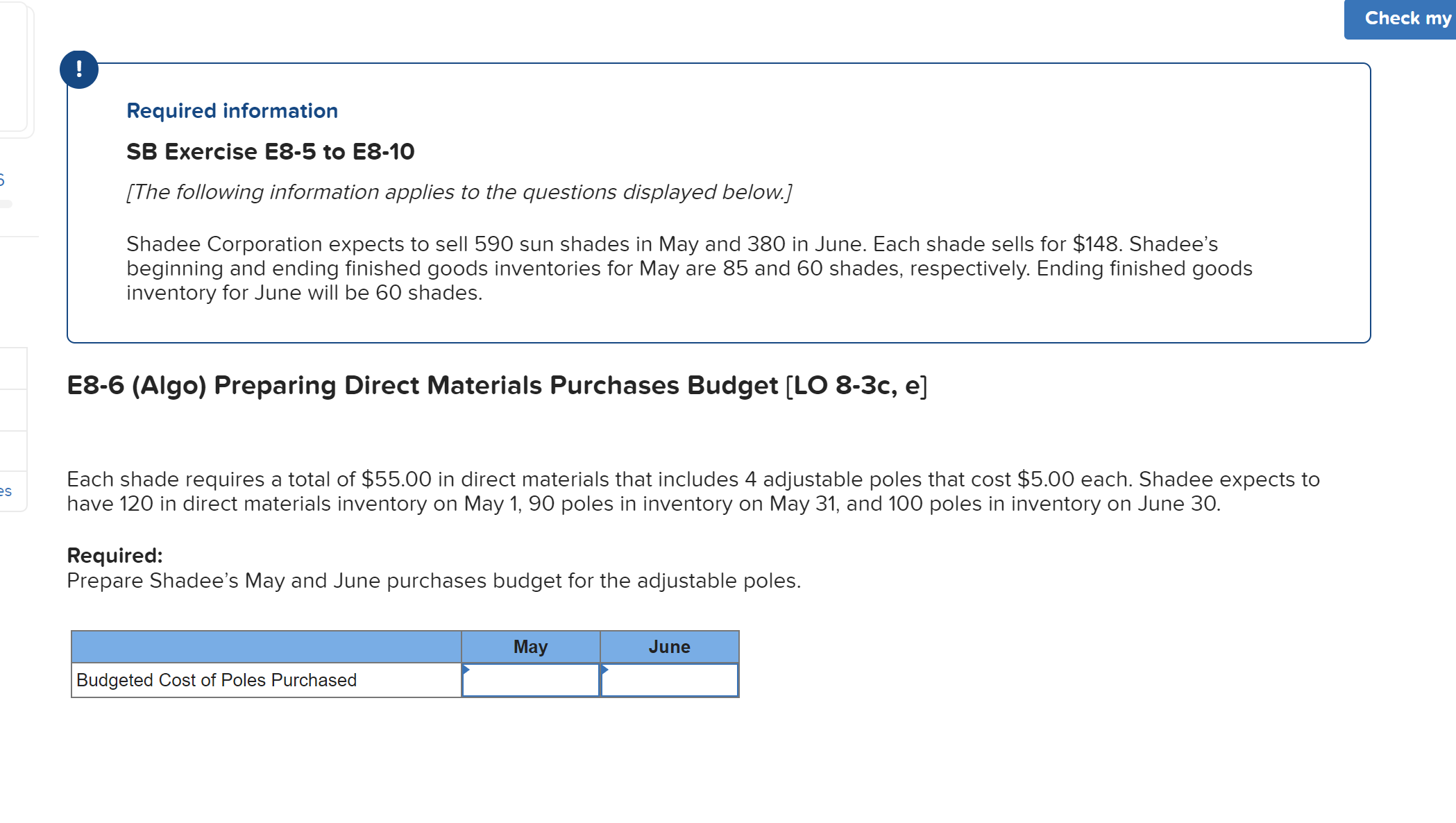Image resolution: width=1456 pixels, height=823 pixels.
Task: Click the Required information heading
Action: pyautogui.click(x=231, y=110)
